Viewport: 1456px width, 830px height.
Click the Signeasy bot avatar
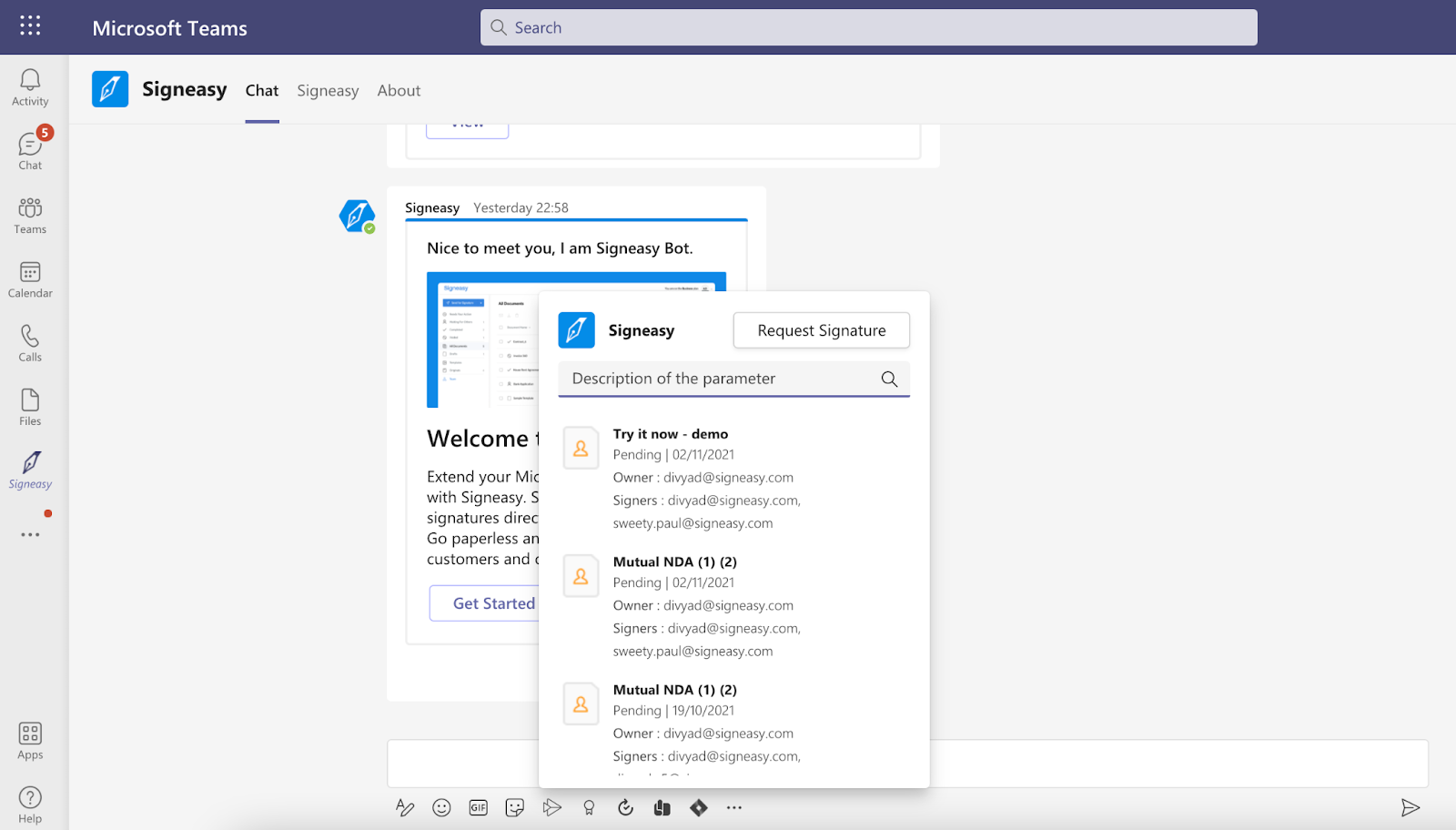(x=357, y=217)
